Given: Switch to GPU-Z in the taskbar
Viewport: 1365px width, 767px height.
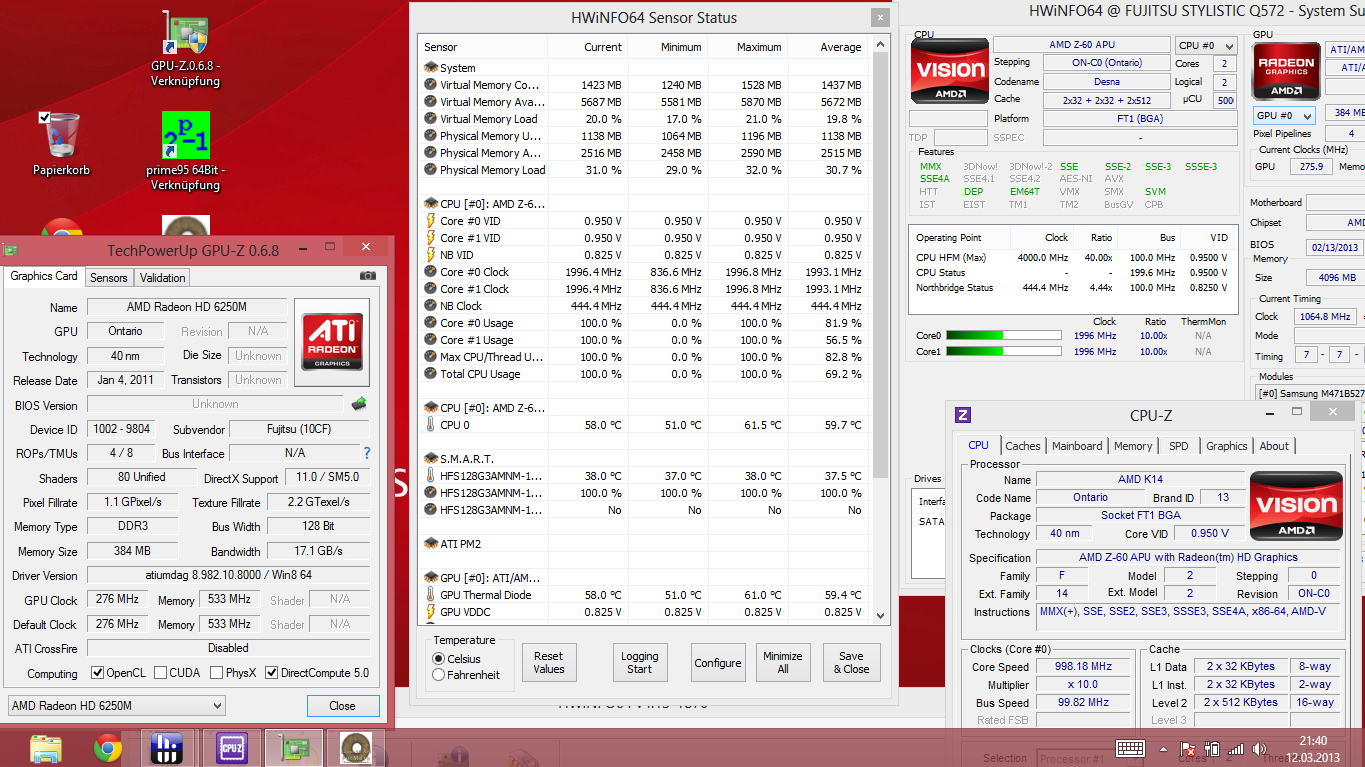Looking at the screenshot, I should pyautogui.click(x=295, y=747).
